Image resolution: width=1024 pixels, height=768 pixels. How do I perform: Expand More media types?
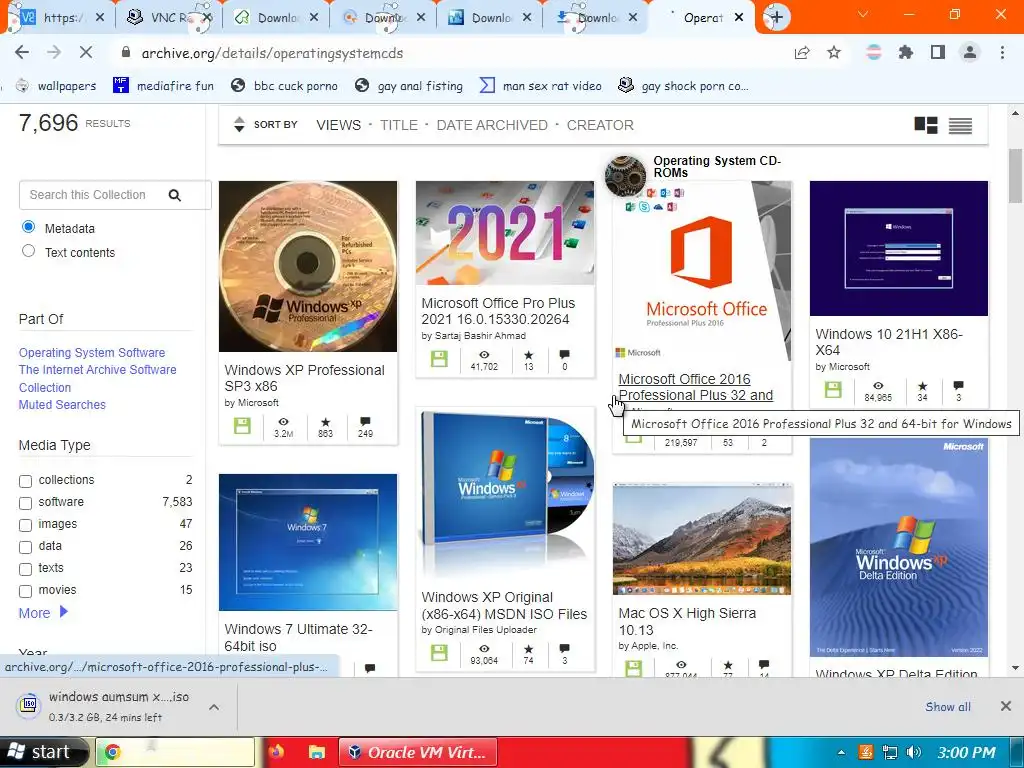(43, 613)
